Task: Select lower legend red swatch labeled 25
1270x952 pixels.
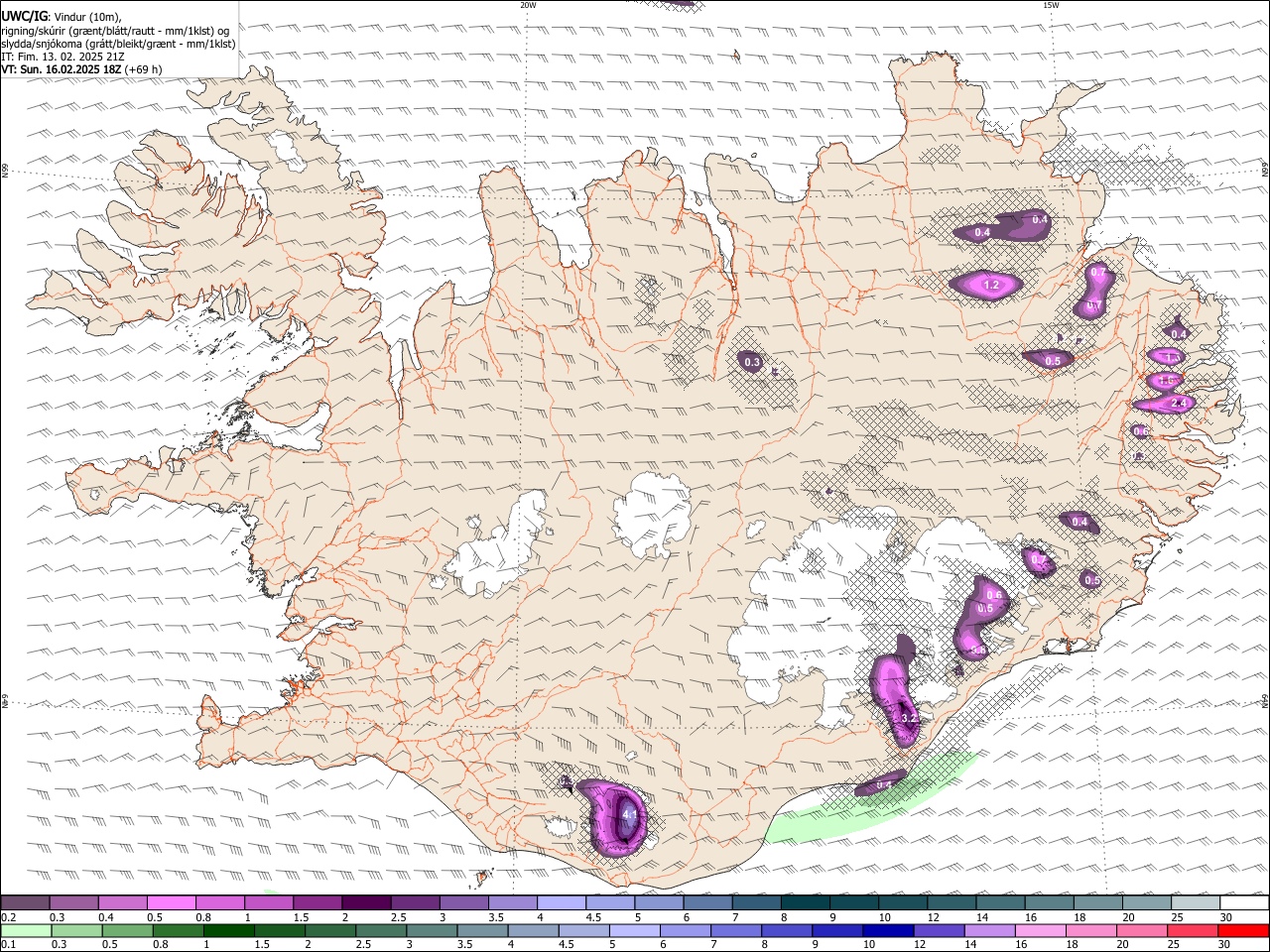Action: (x=1192, y=930)
